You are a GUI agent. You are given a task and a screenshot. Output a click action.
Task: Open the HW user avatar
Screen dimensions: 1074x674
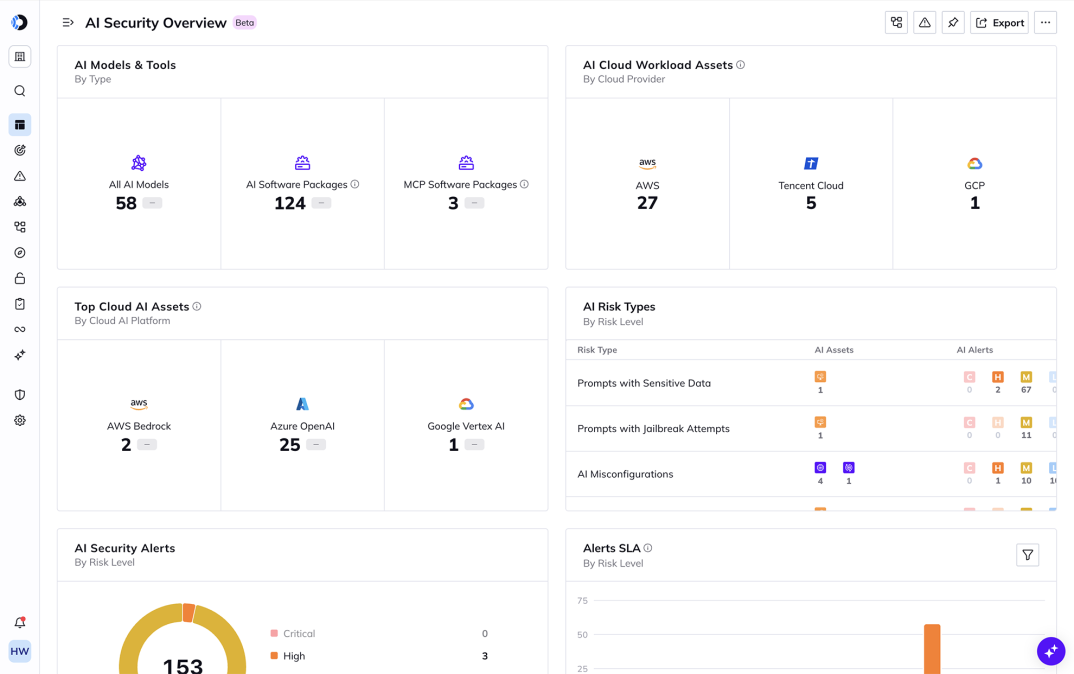[x=20, y=651]
